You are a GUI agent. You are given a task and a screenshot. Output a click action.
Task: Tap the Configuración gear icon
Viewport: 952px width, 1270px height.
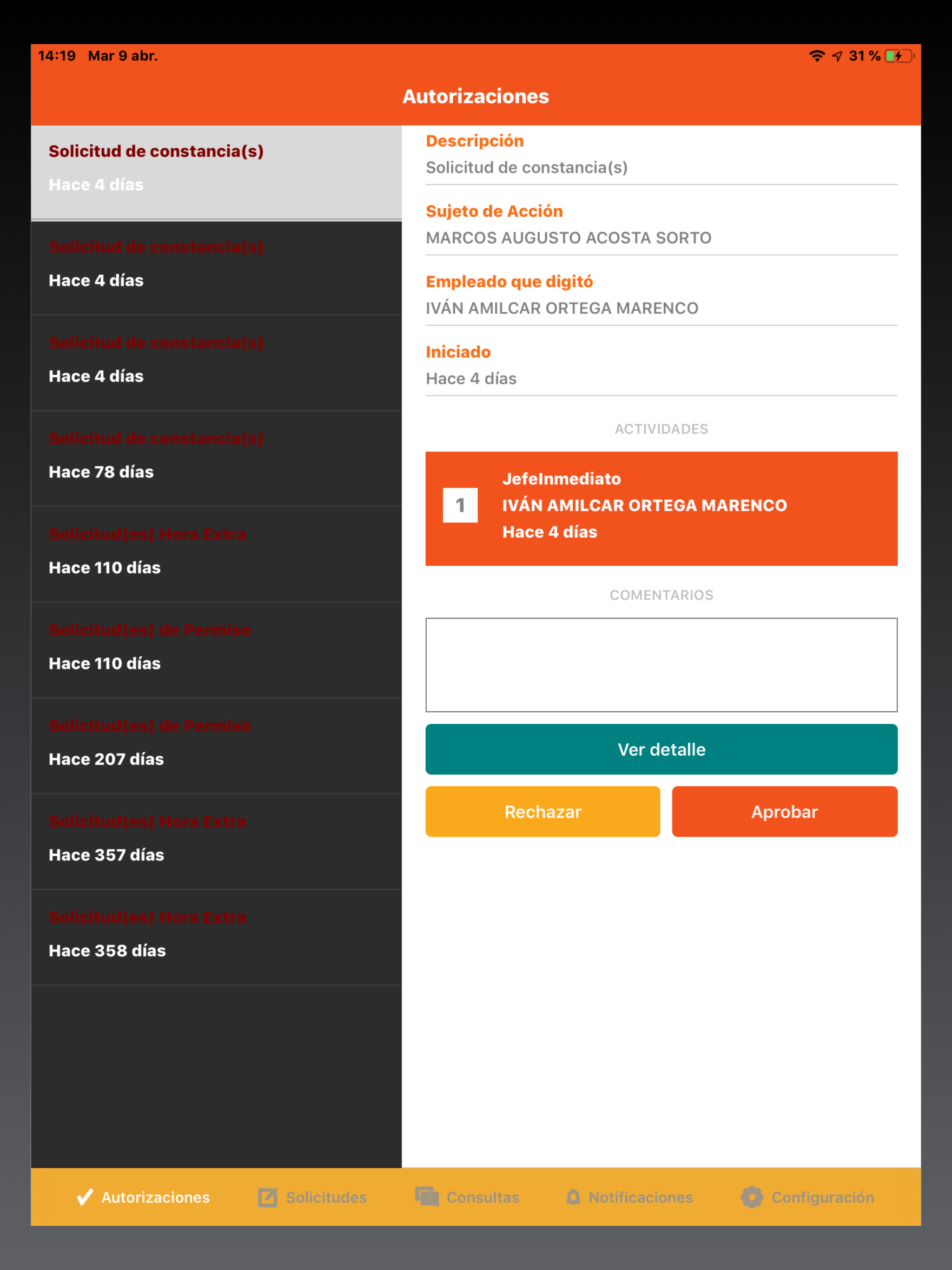(752, 1197)
